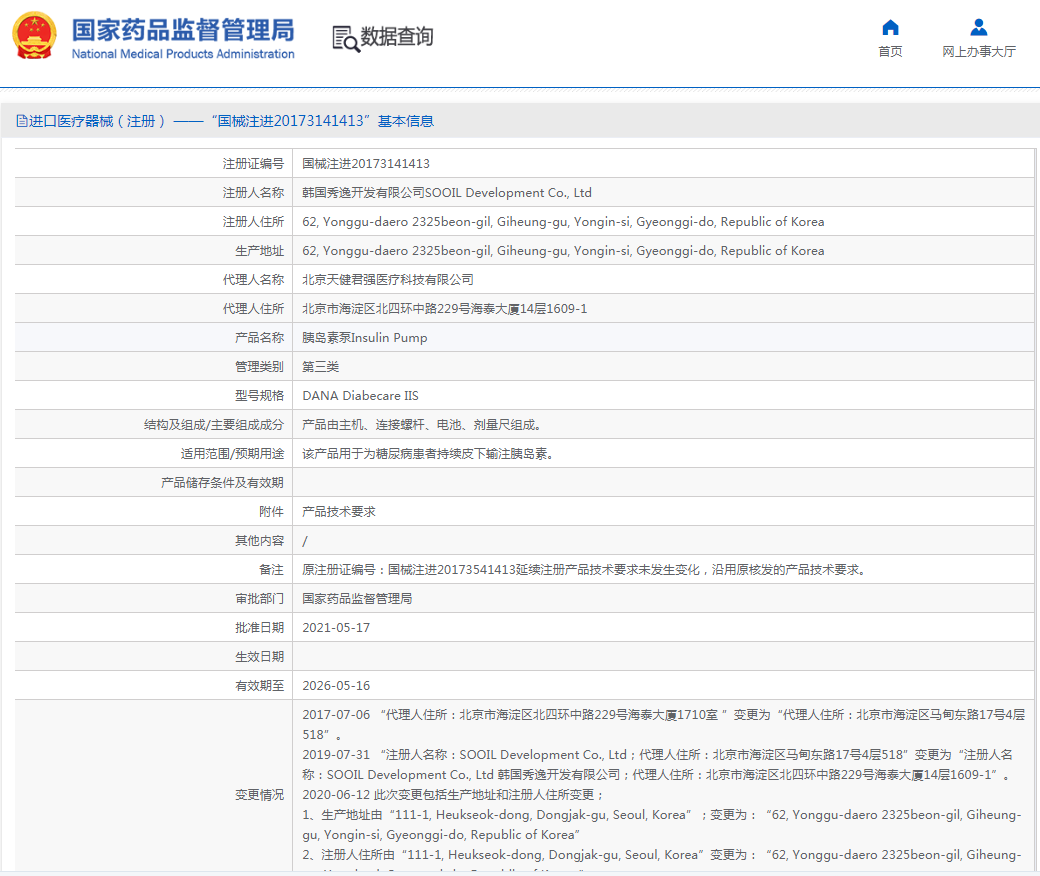
Task: Click 国家药品监督管理局 site title
Action: pyautogui.click(x=183, y=30)
